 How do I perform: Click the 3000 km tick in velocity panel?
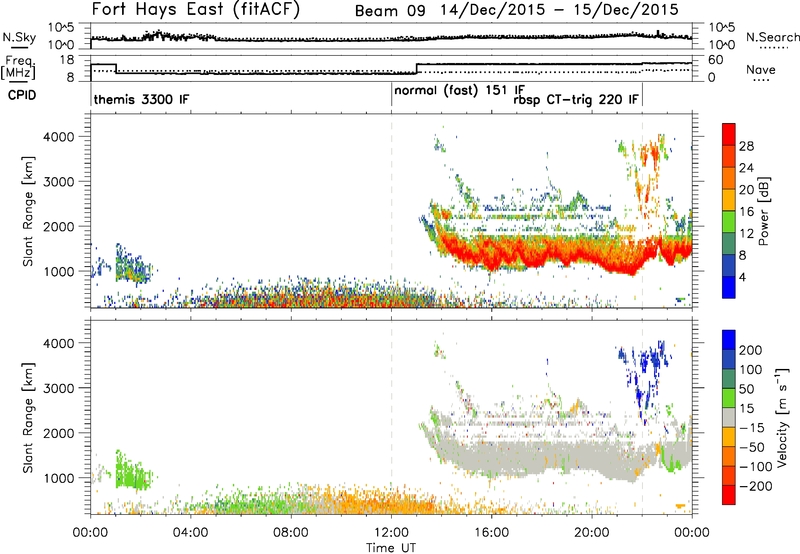[60, 388]
